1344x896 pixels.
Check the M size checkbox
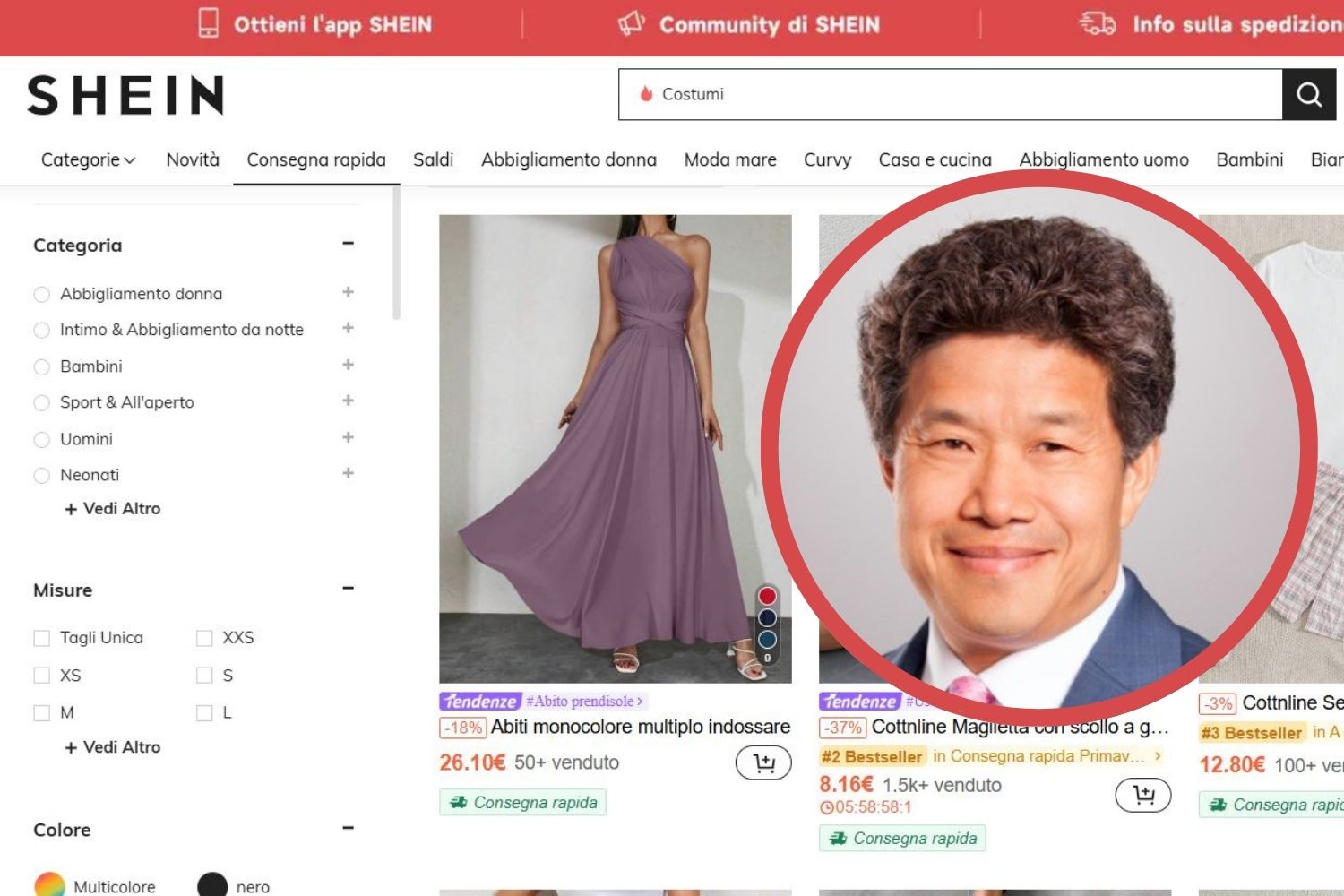pyautogui.click(x=41, y=713)
